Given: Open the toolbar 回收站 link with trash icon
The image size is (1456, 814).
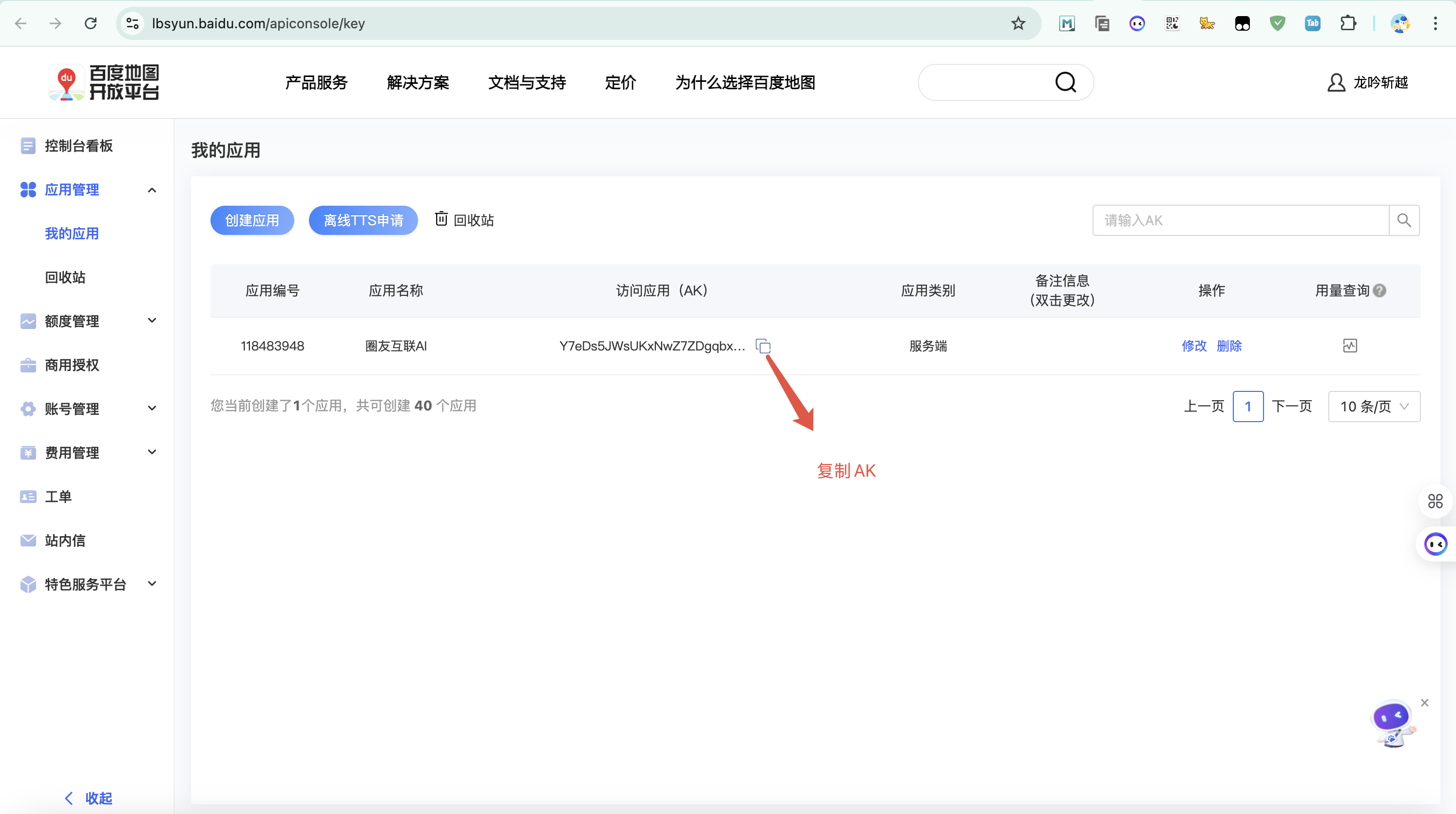Looking at the screenshot, I should [x=464, y=220].
